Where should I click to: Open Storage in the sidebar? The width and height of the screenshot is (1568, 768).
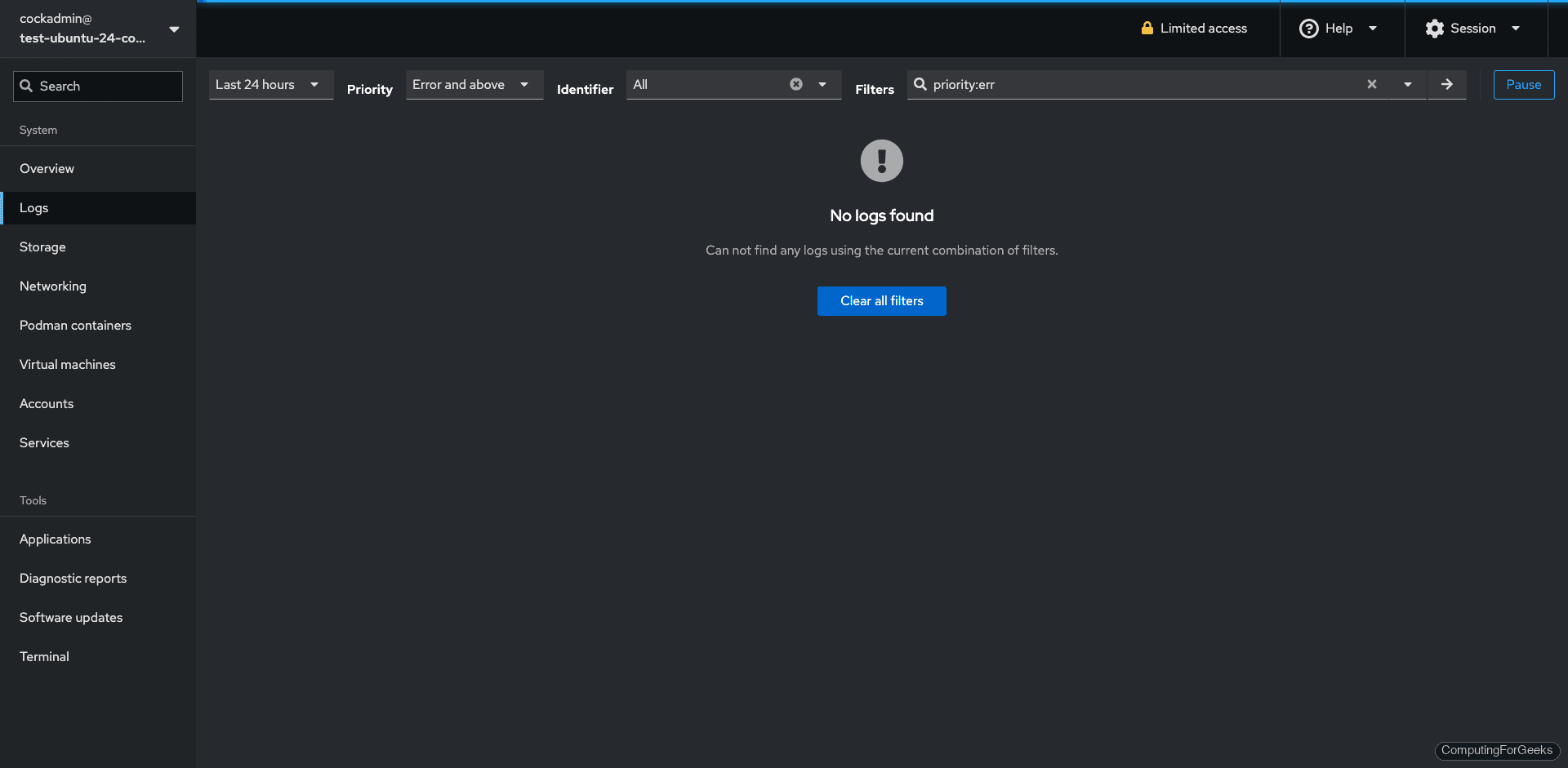pos(42,247)
